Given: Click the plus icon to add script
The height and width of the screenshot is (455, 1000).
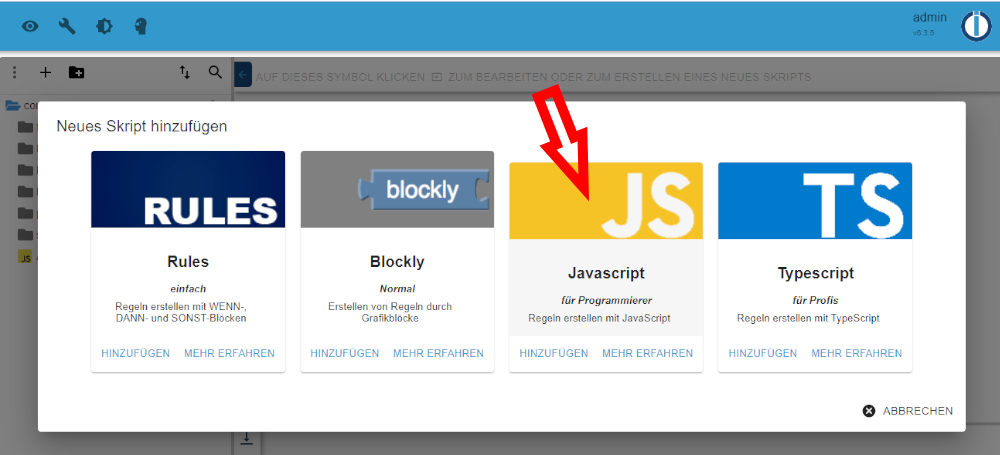Looking at the screenshot, I should coord(45,72).
